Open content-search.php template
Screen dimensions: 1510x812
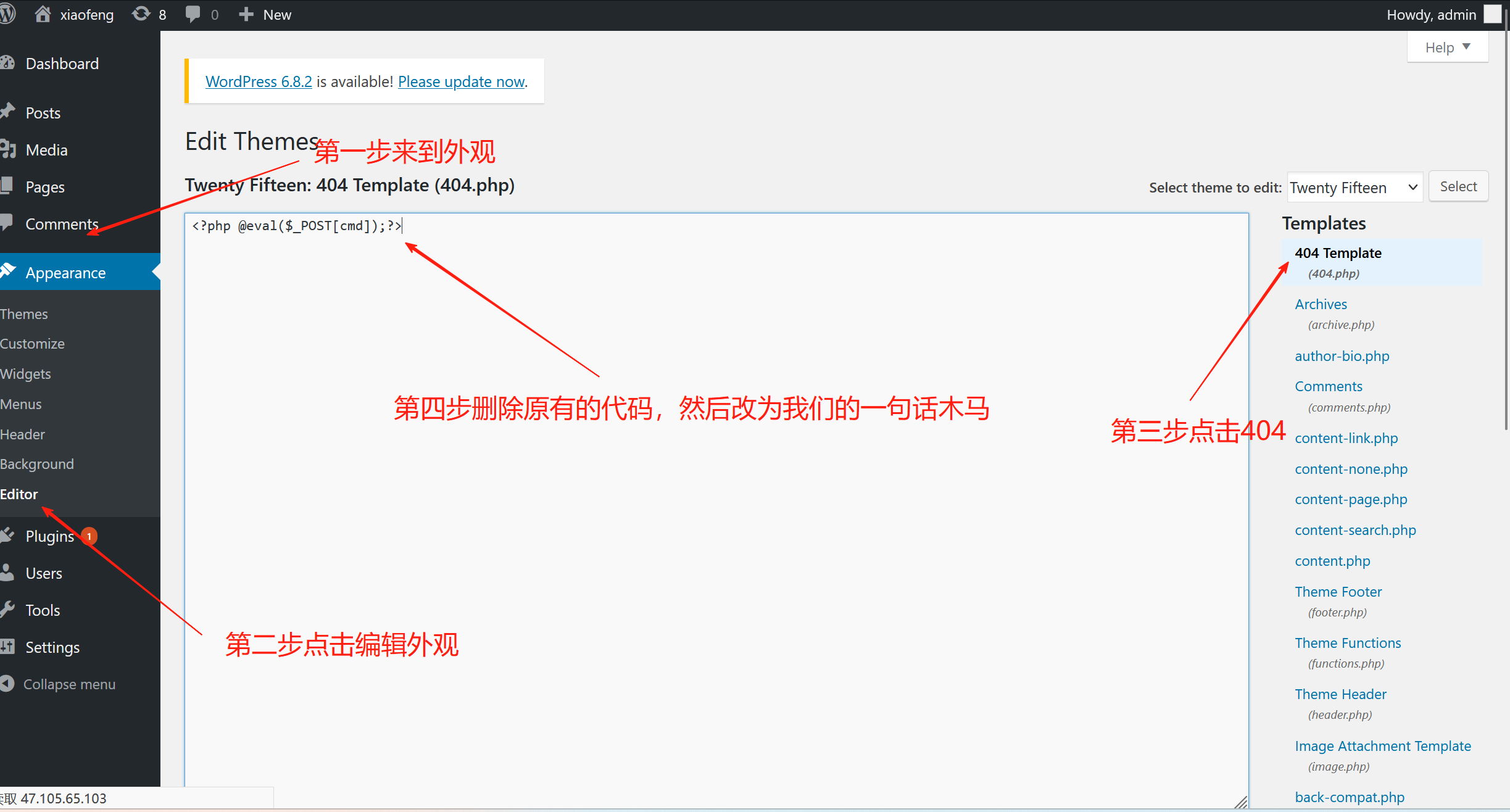(1356, 530)
